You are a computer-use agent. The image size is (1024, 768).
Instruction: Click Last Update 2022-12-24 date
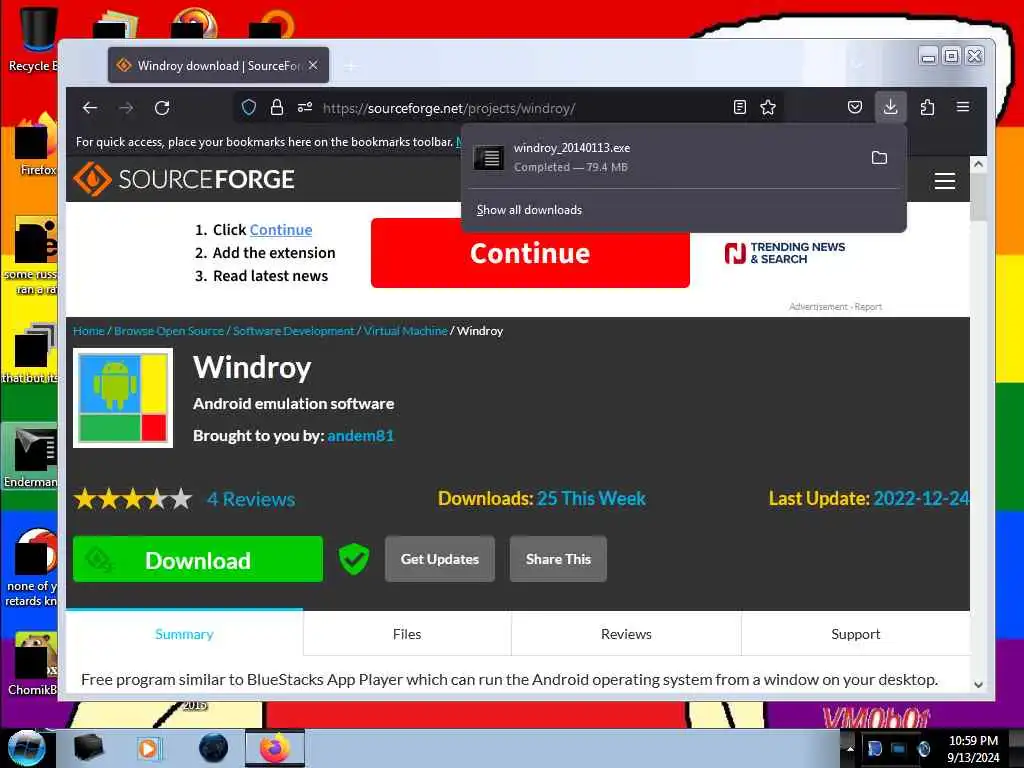pyautogui.click(x=921, y=498)
